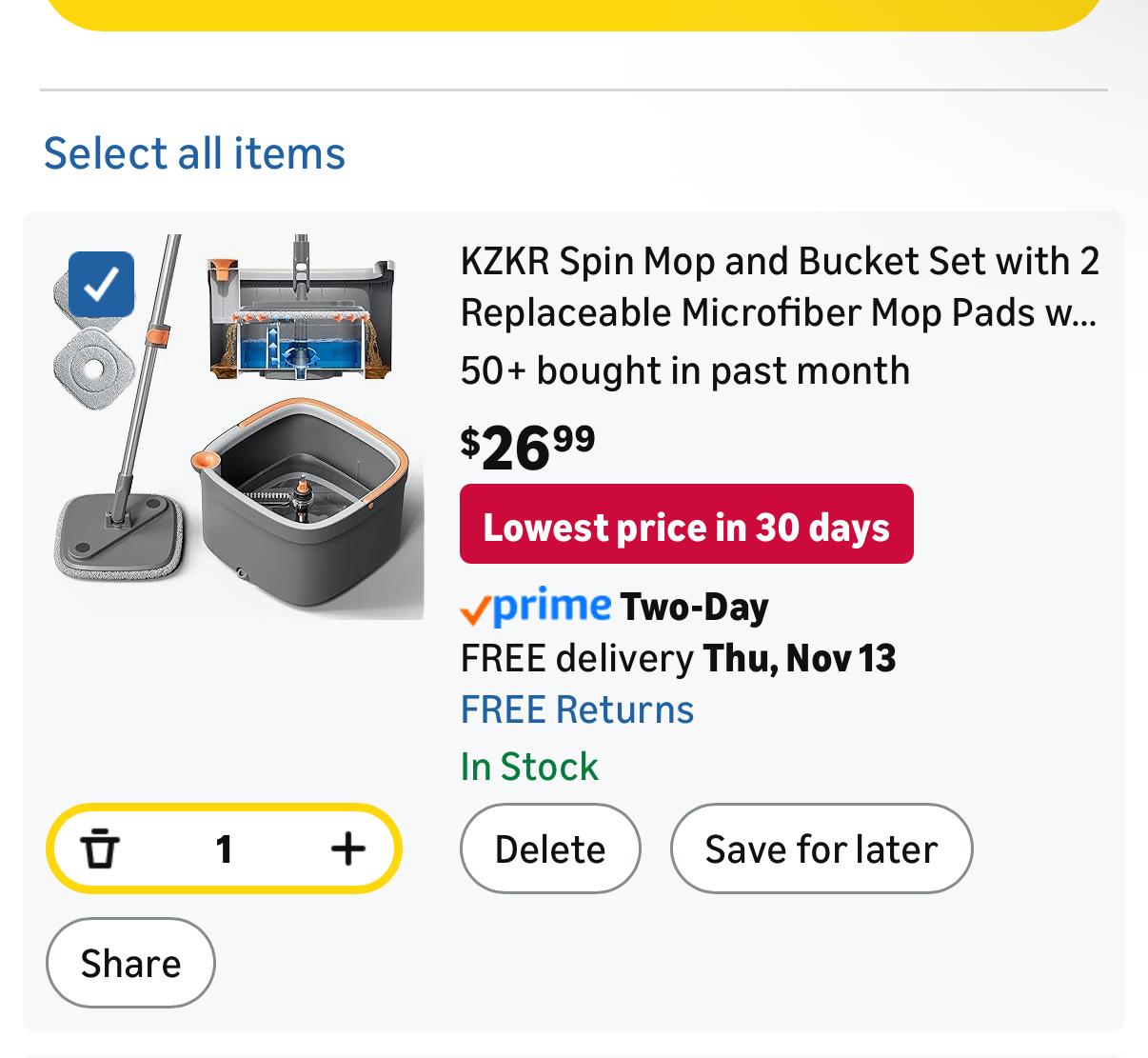Increase quantity with the plus icon
This screenshot has height=1058, width=1148.
click(x=347, y=848)
